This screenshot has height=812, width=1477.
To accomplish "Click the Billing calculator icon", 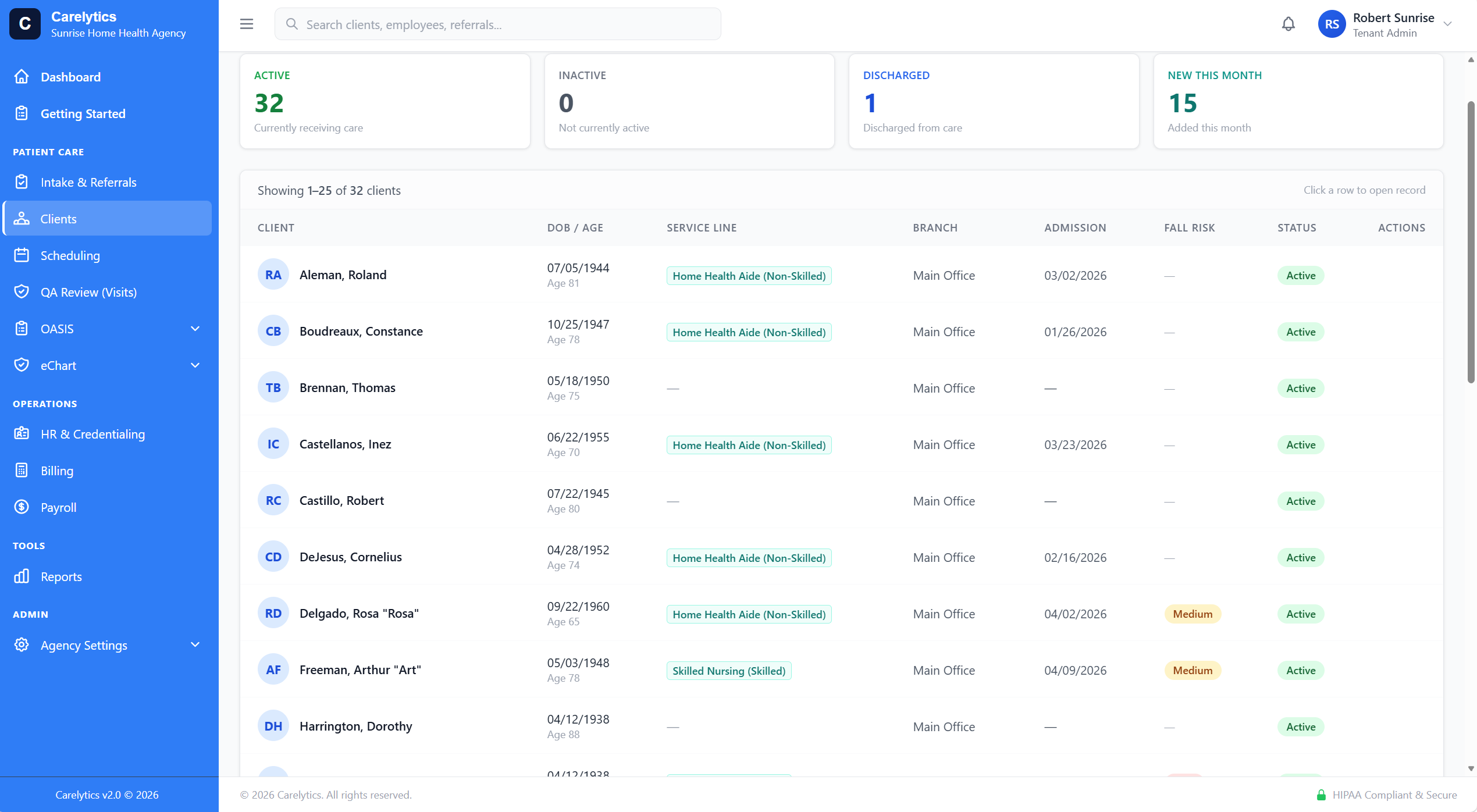I will tap(22, 471).
